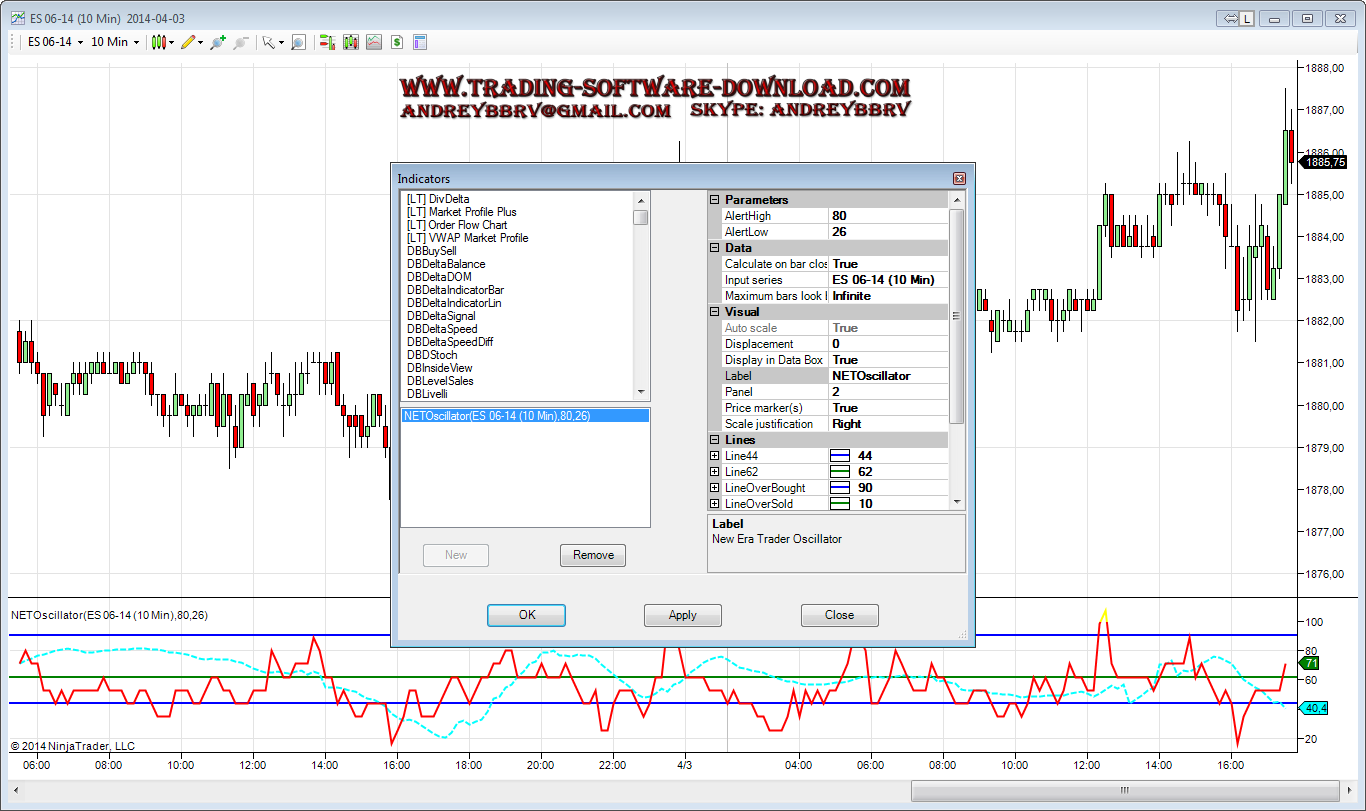
Task: Select the drawing tools pencil icon
Action: (x=187, y=42)
